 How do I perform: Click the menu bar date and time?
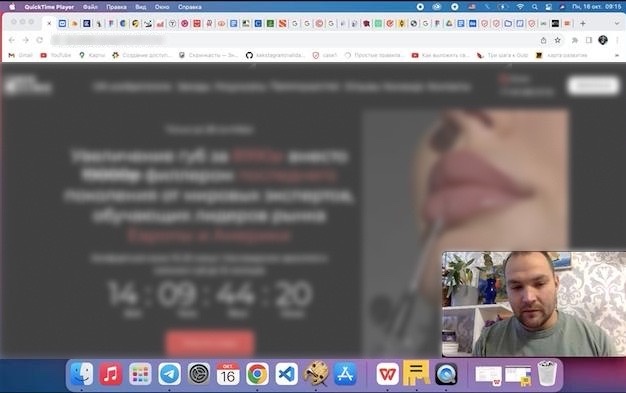click(596, 7)
